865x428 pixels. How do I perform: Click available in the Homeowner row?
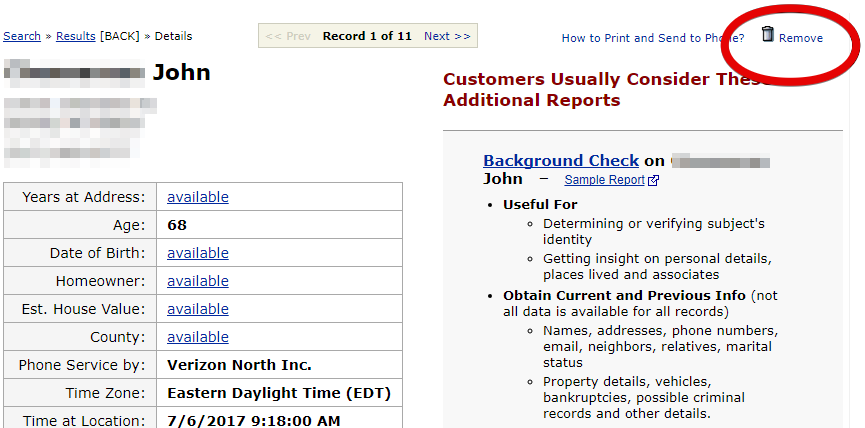(198, 281)
